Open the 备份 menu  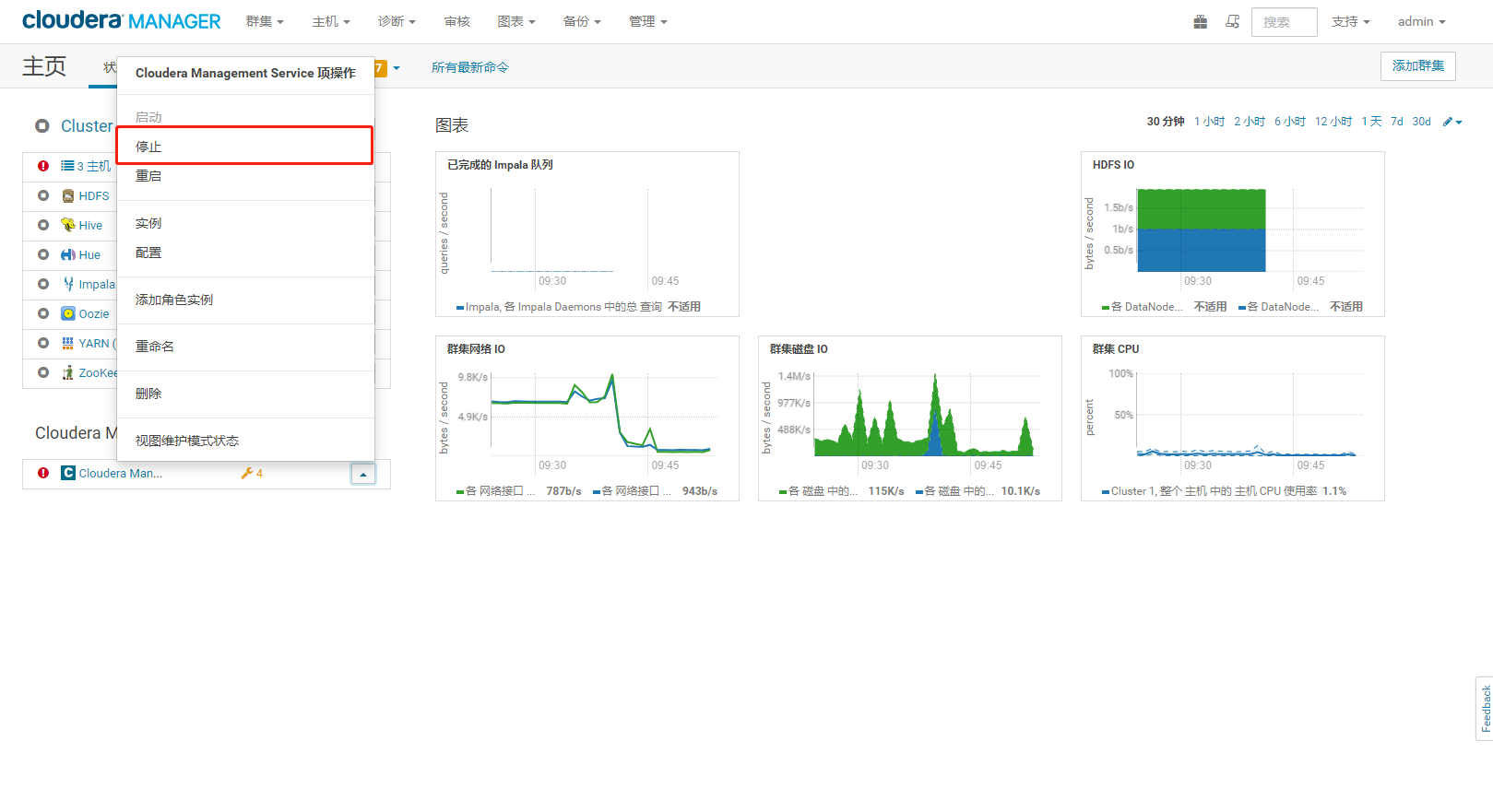[x=582, y=21]
